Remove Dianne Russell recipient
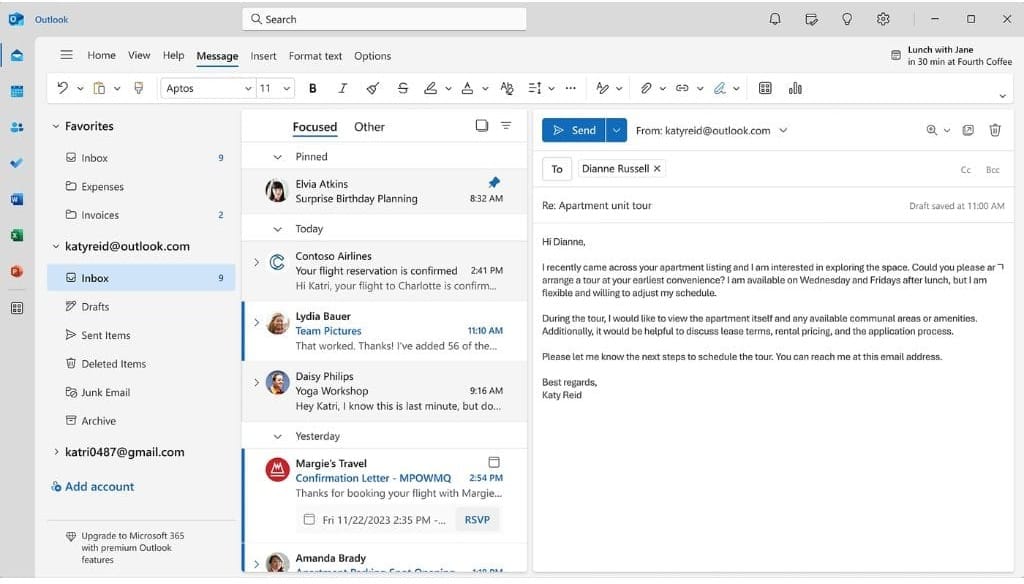This screenshot has width=1024, height=584. click(657, 169)
